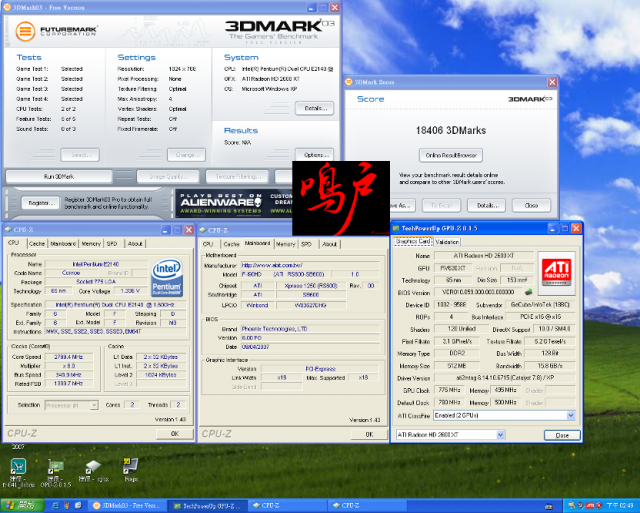Open the Windows Start button
Viewport: 640px width, 513px height.
(x=22, y=506)
